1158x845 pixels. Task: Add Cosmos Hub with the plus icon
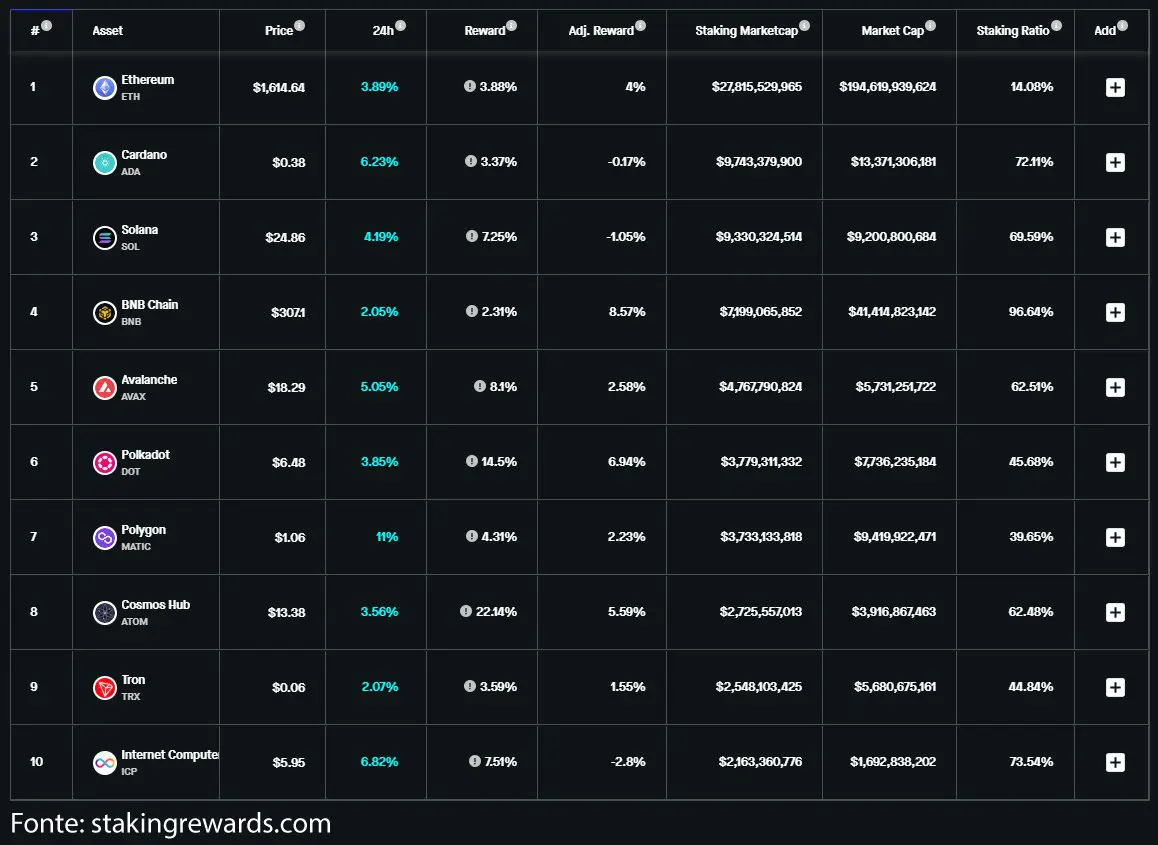(1115, 612)
